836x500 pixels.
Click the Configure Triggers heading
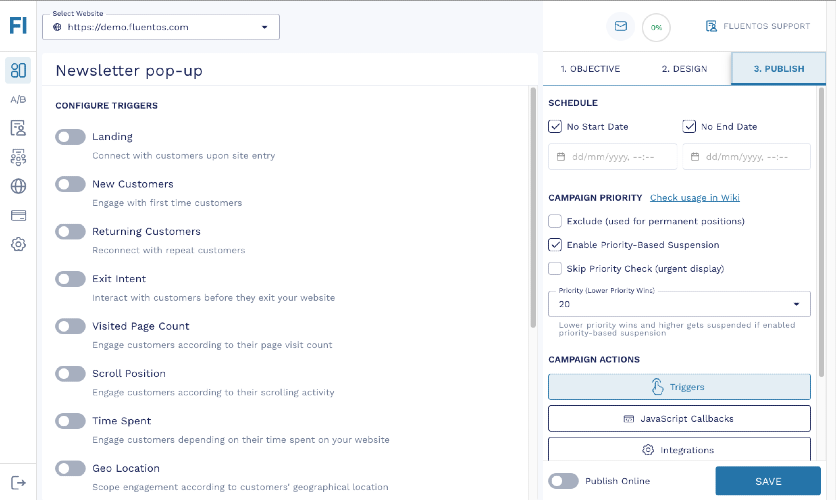(107, 106)
